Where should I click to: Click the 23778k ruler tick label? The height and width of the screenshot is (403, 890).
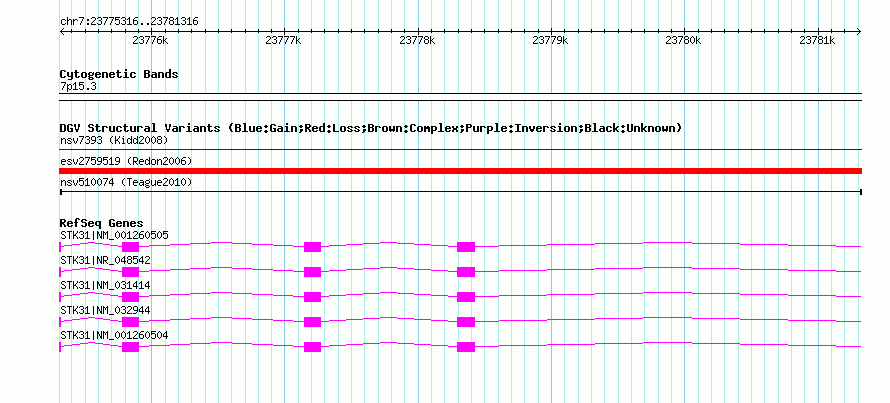click(417, 40)
